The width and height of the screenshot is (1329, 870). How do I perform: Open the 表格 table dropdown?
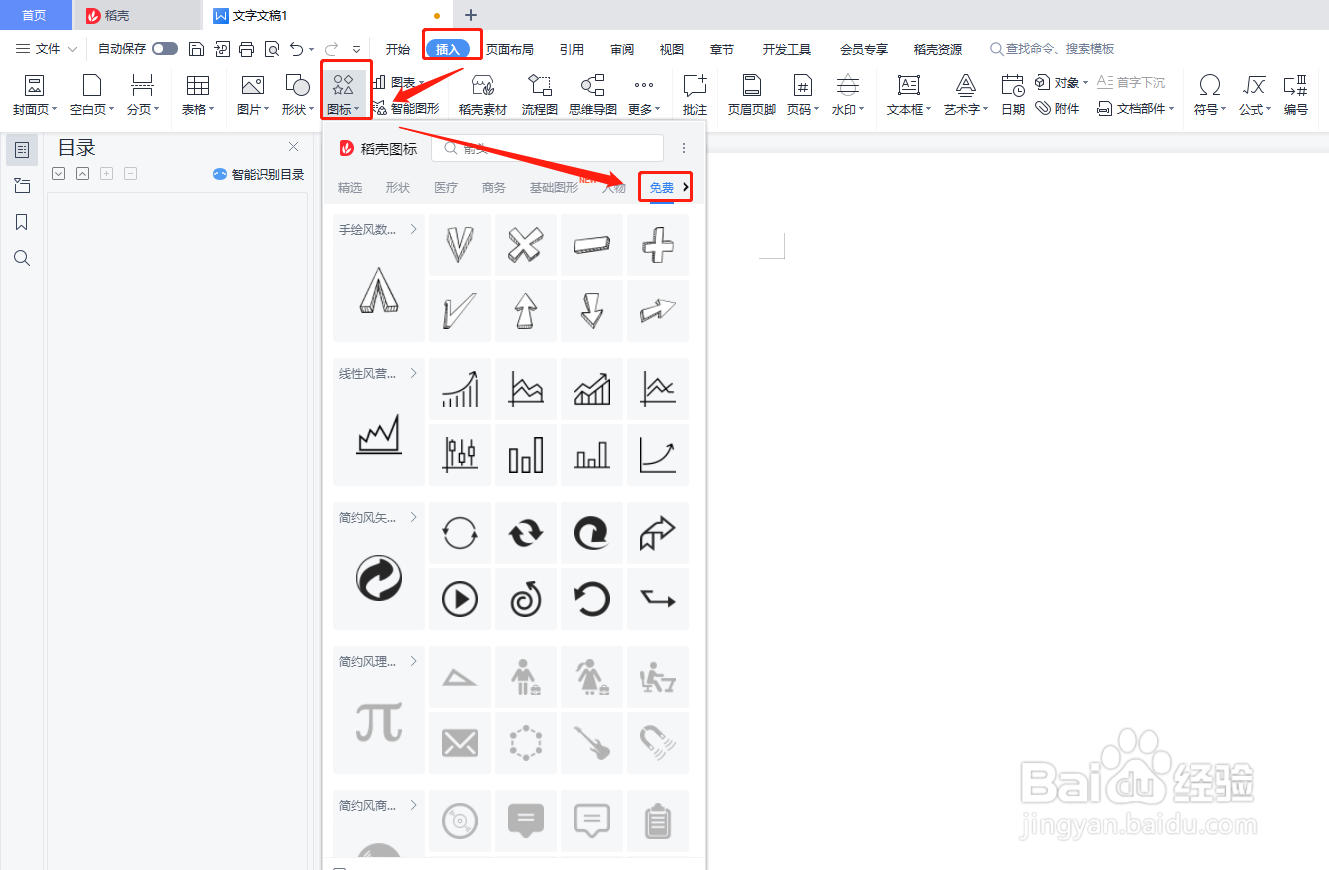198,95
